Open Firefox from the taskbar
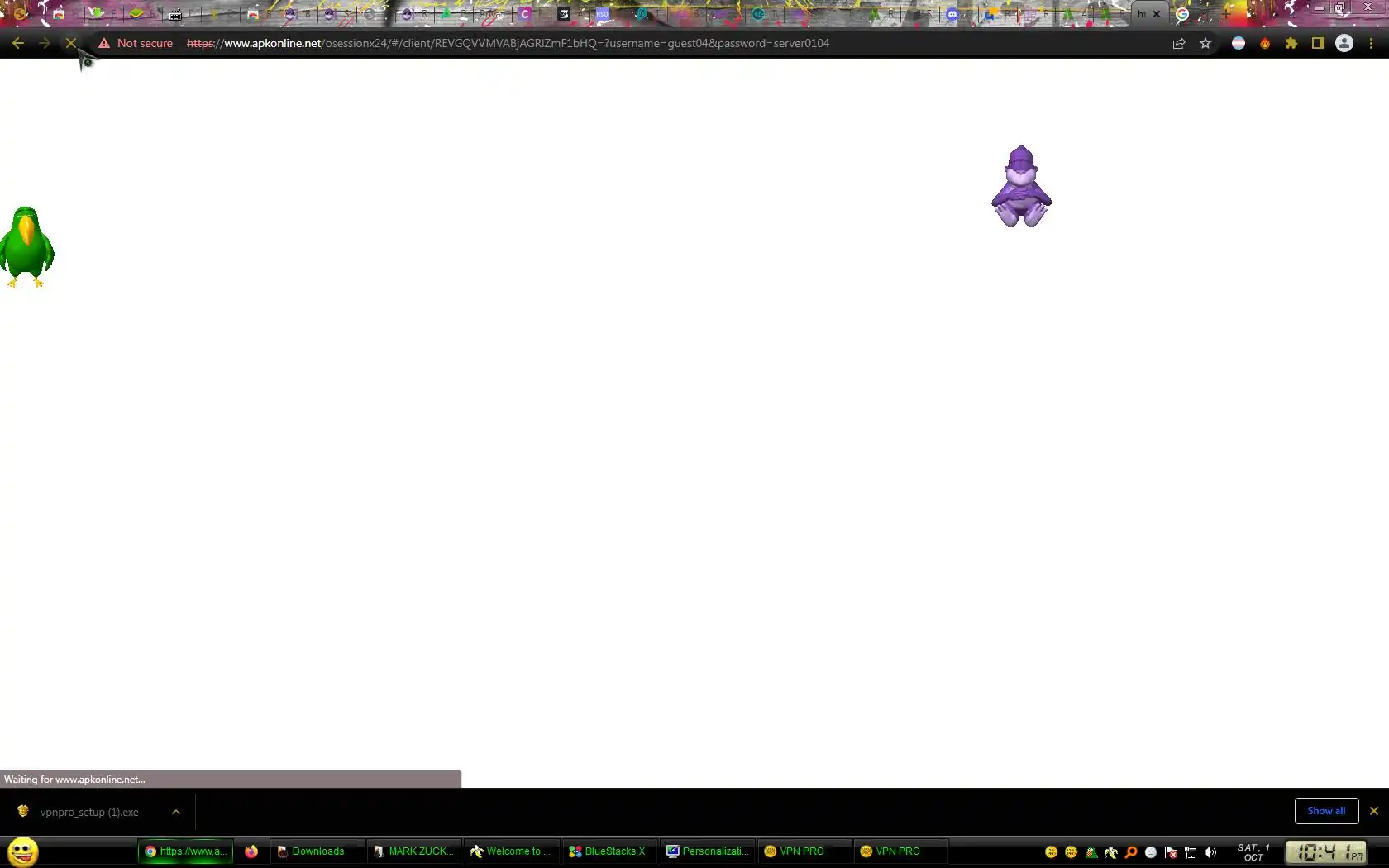 (x=251, y=851)
